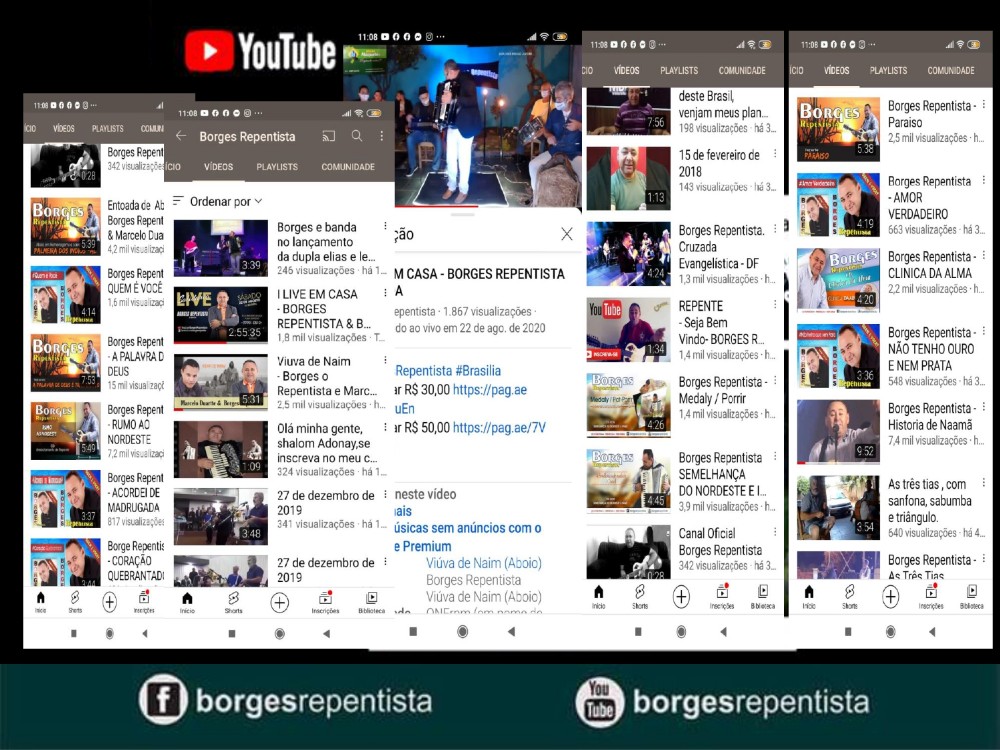
Task: Open PLAYLISTS tab above the Cruzada Evangelistica list
Action: [679, 70]
